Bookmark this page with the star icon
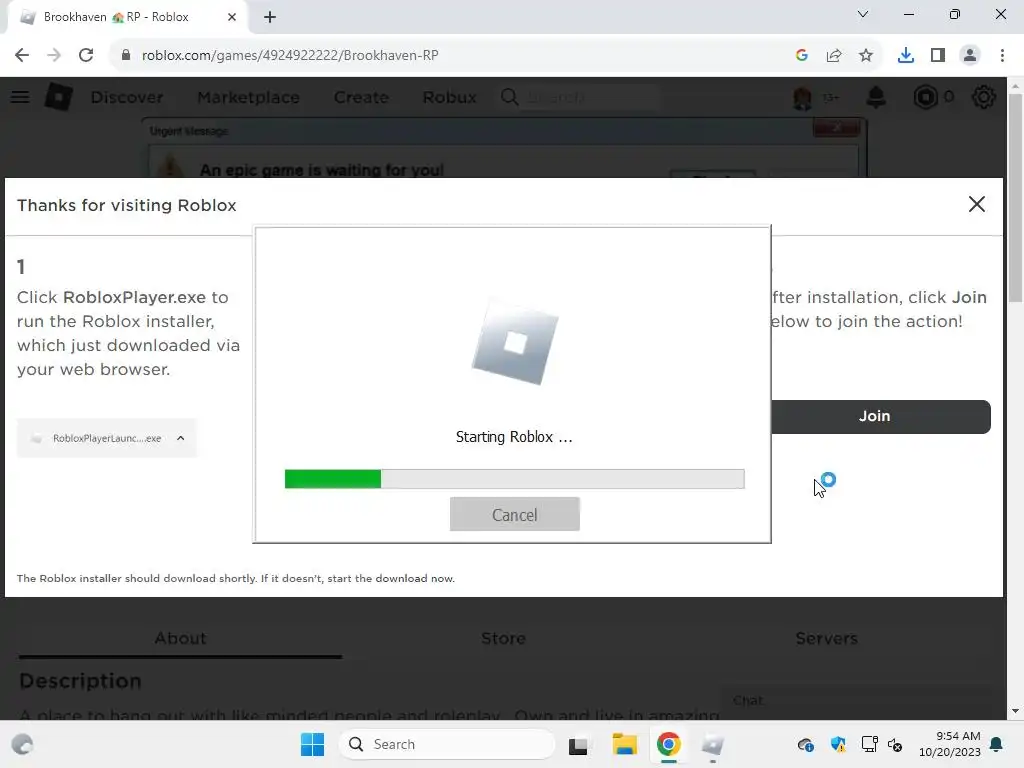 (866, 56)
